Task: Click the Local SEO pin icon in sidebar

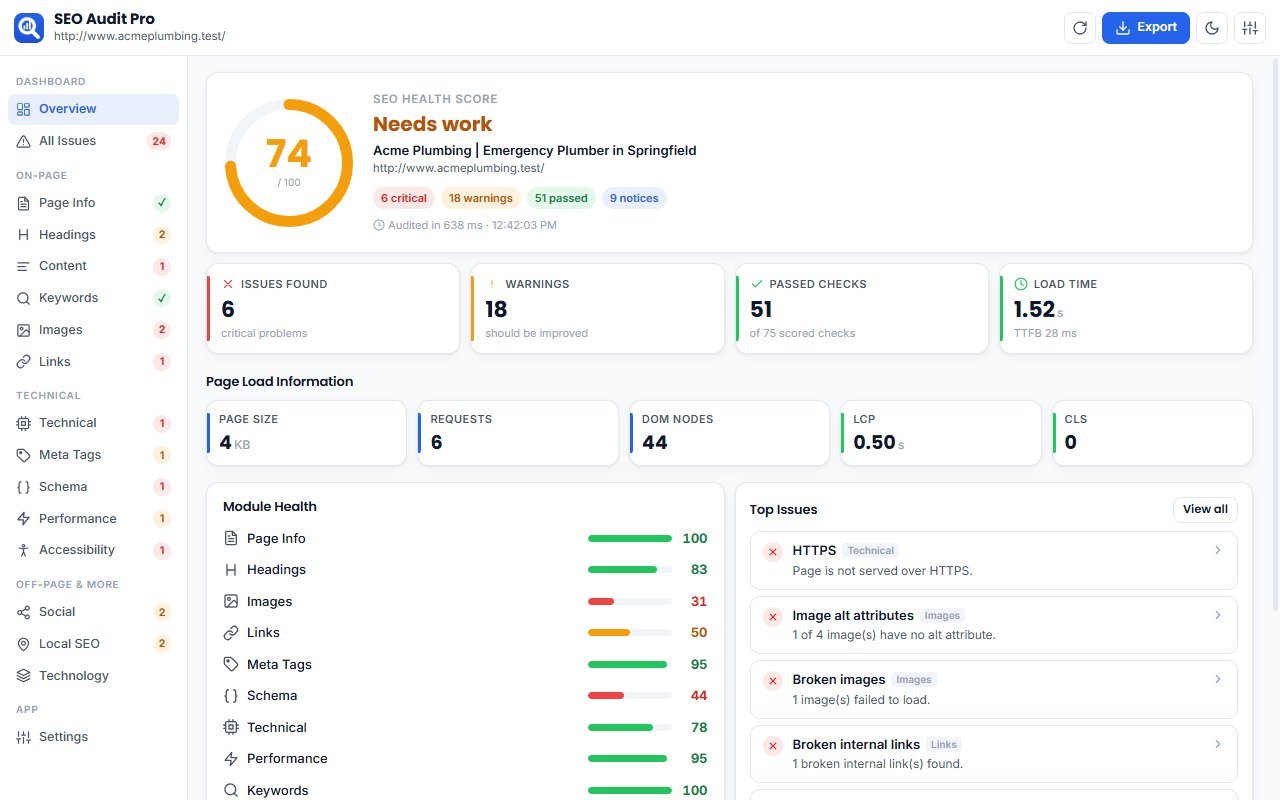Action: click(24, 644)
